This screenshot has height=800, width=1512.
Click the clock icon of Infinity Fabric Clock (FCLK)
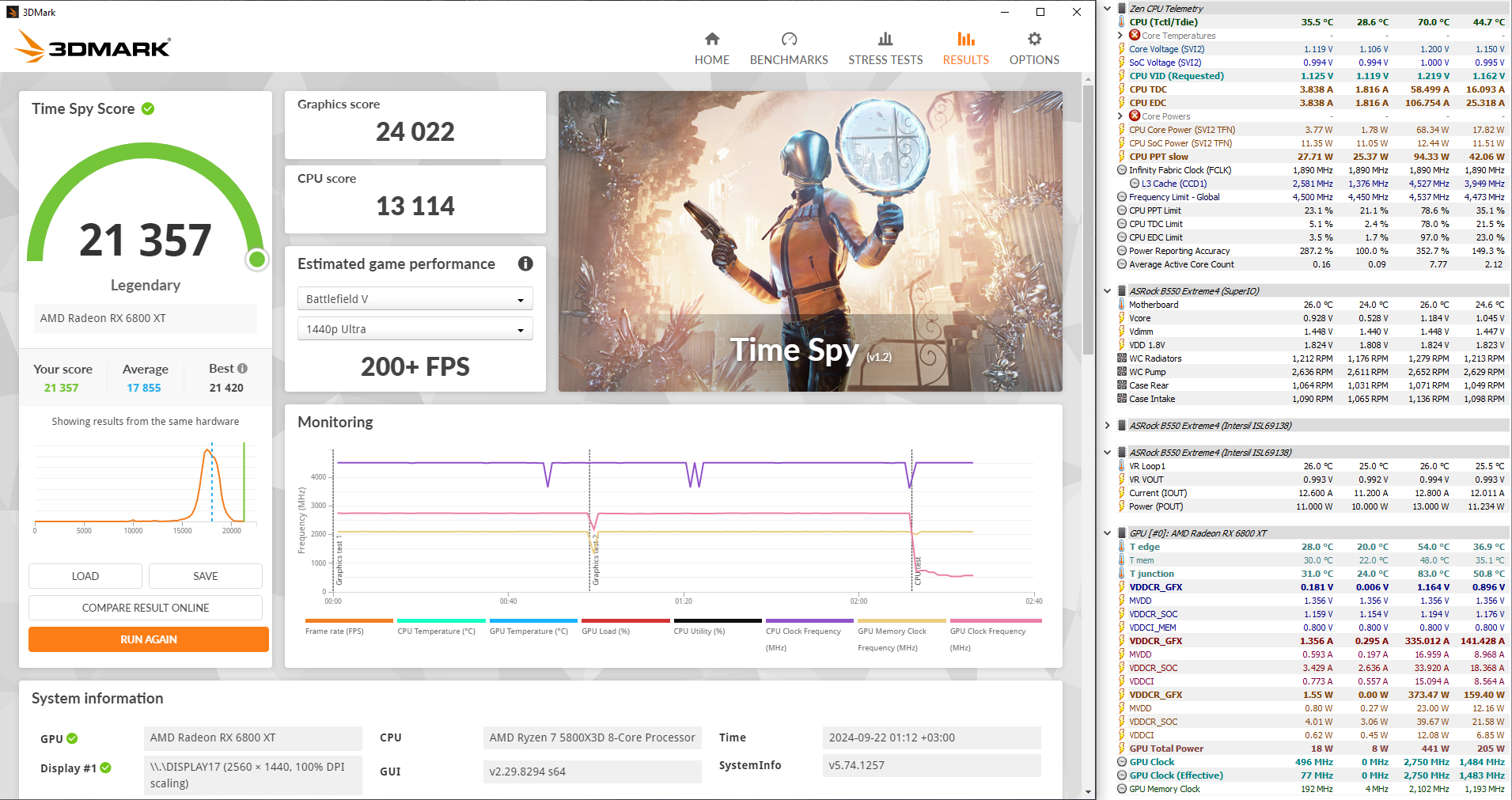(x=1122, y=170)
